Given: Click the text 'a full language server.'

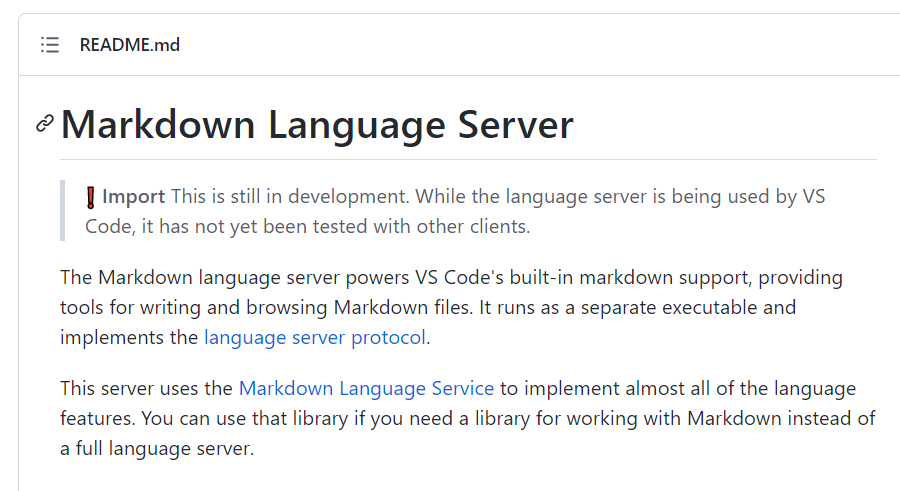Looking at the screenshot, I should pyautogui.click(x=157, y=448).
